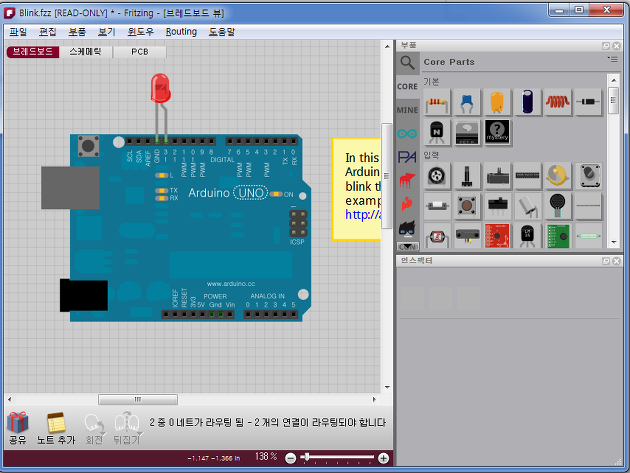Viewport: 630px width, 473px height.
Task: Select the reed switch part
Action: (588, 236)
